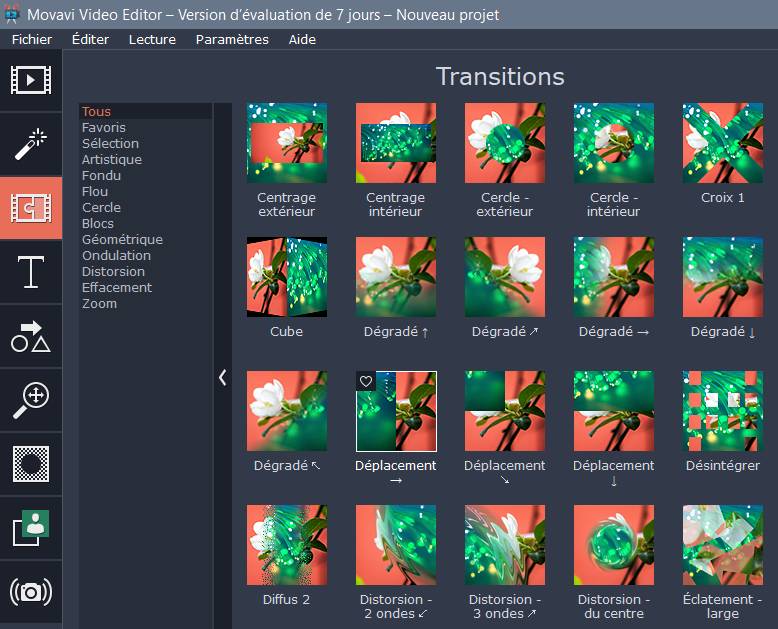Open the Stickers and shapes tab
Image resolution: width=778 pixels, height=629 pixels.
coord(31,336)
